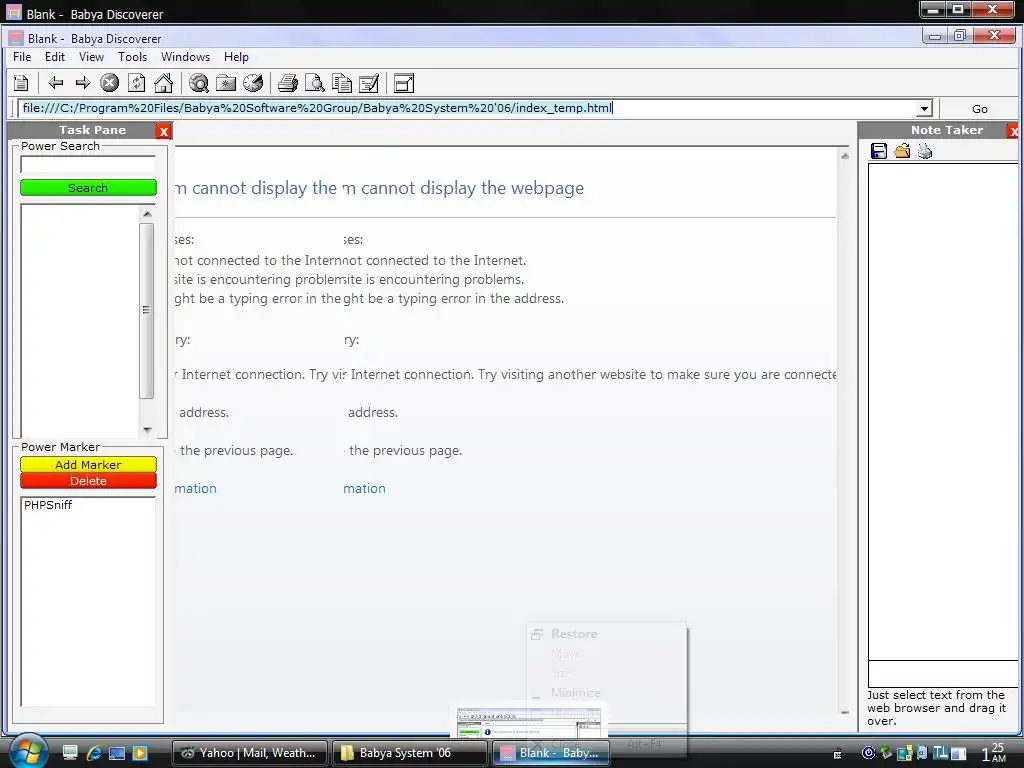Open history via the clock icon
This screenshot has height=768, width=1024.
253,83
